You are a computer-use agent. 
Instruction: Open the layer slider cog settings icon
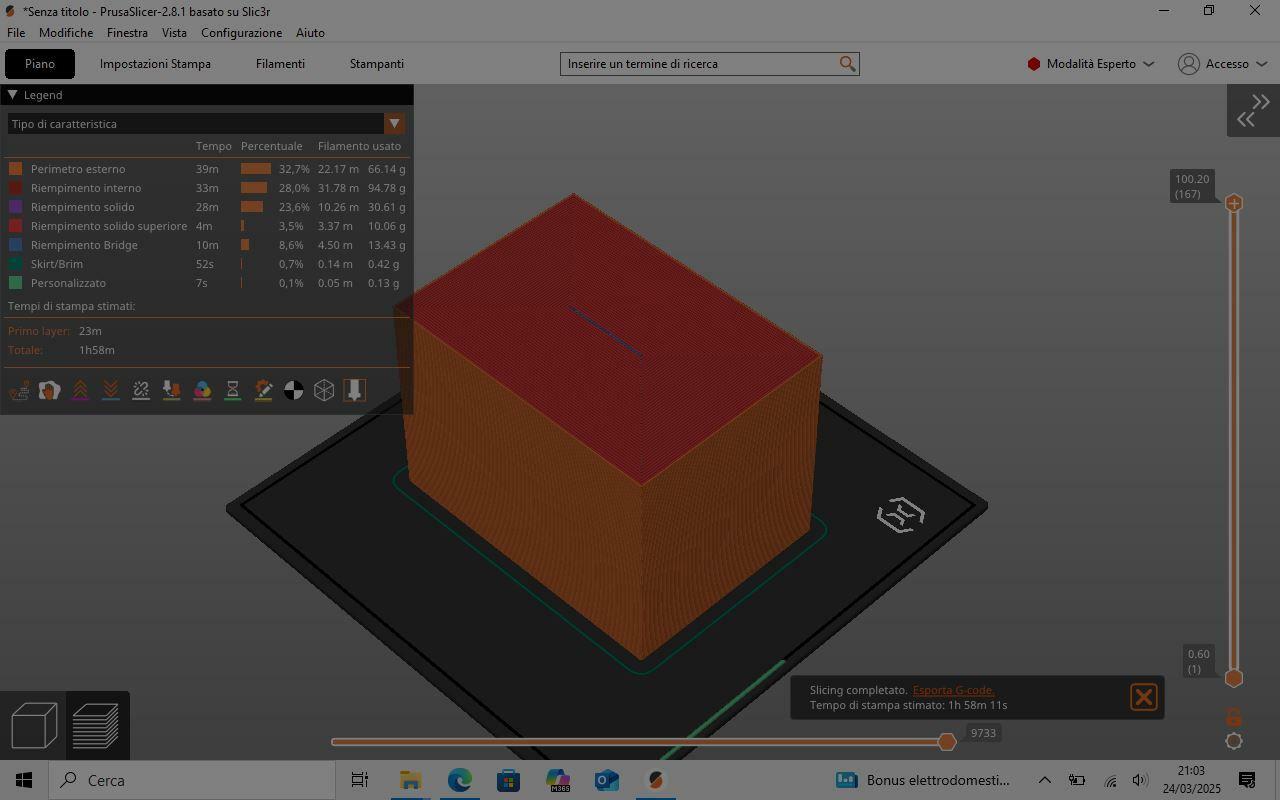tap(1234, 741)
